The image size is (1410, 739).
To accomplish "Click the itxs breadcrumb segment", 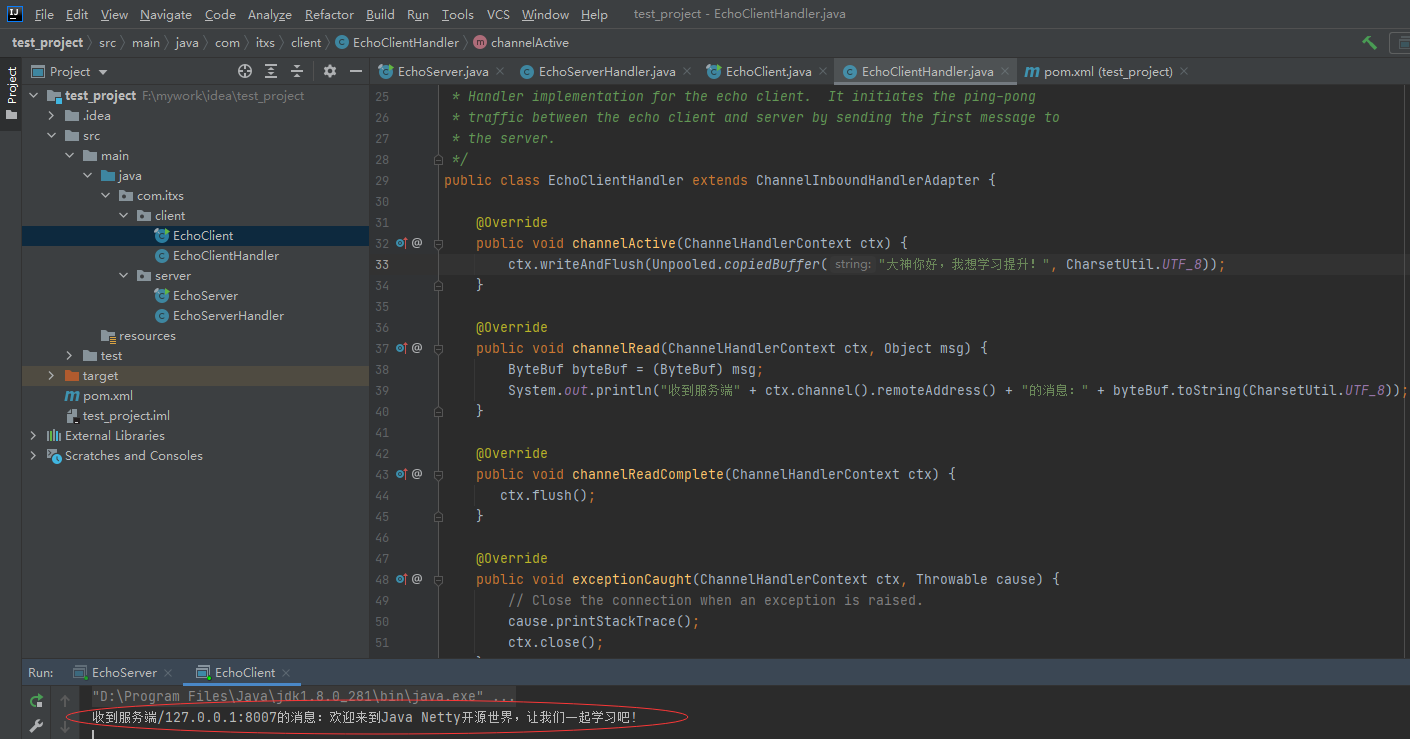I will tap(265, 43).
